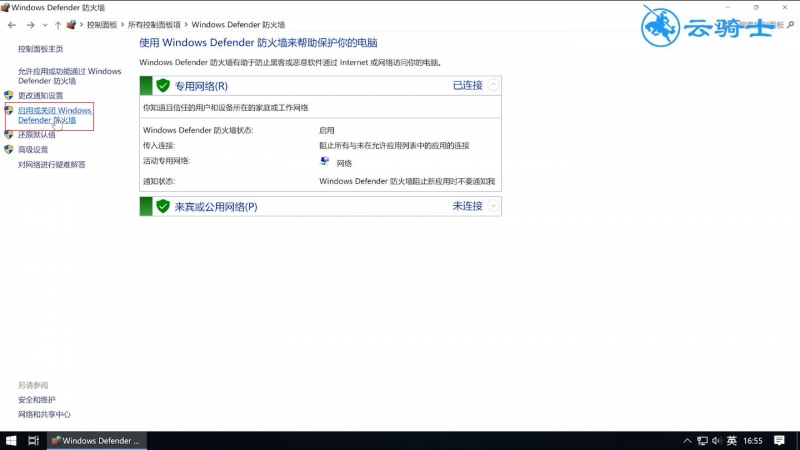Click the 已连接 connected status text

tap(467, 85)
